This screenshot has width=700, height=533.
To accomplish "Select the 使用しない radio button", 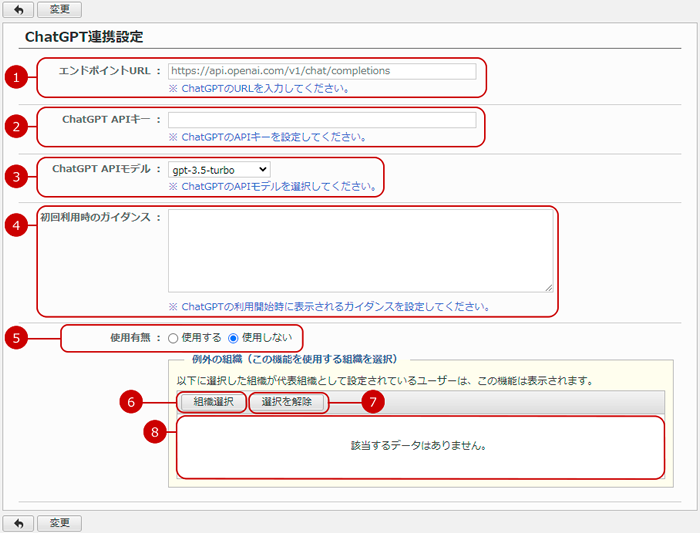I will coord(233,338).
